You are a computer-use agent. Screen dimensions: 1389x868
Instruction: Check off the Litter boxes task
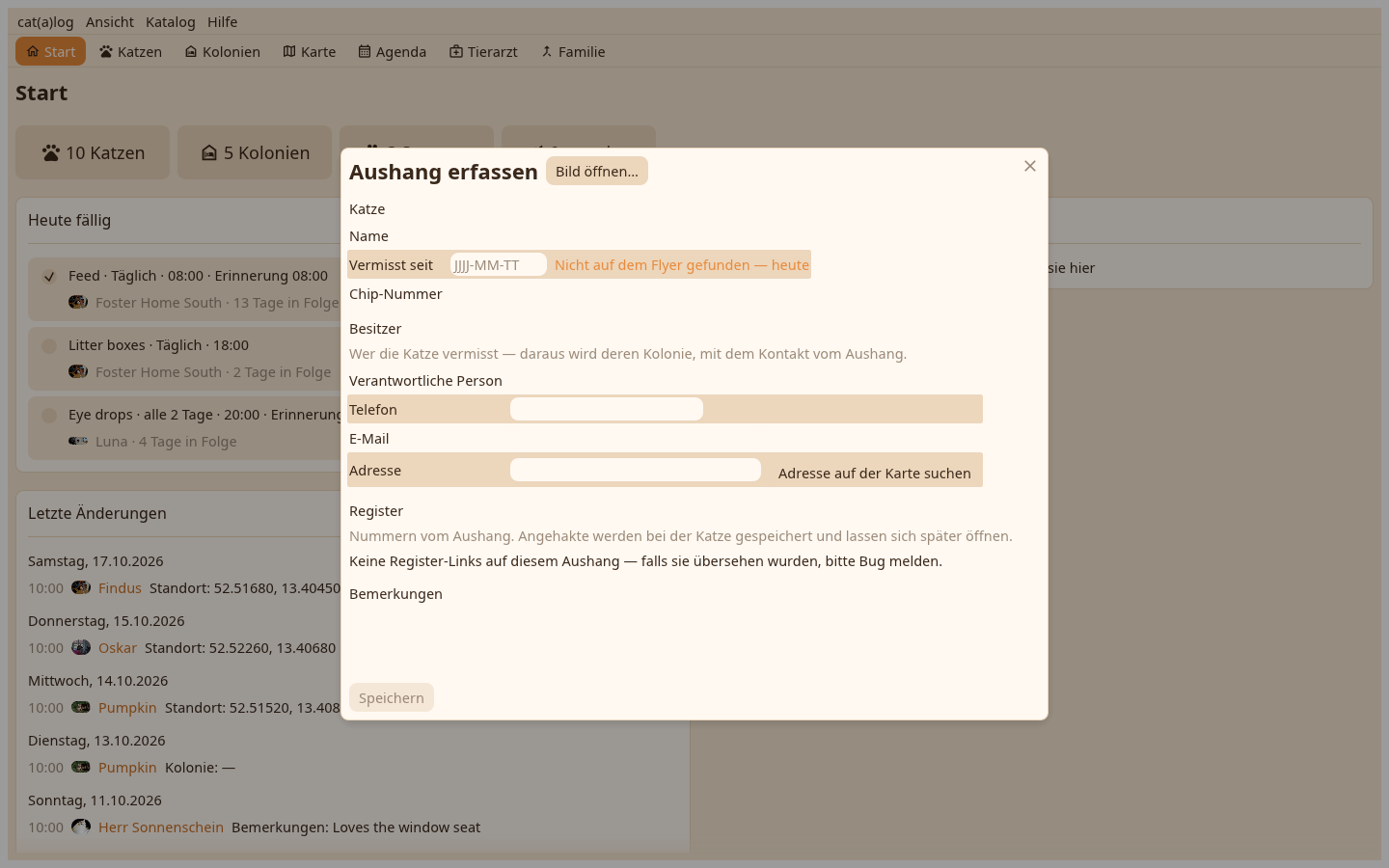click(49, 346)
